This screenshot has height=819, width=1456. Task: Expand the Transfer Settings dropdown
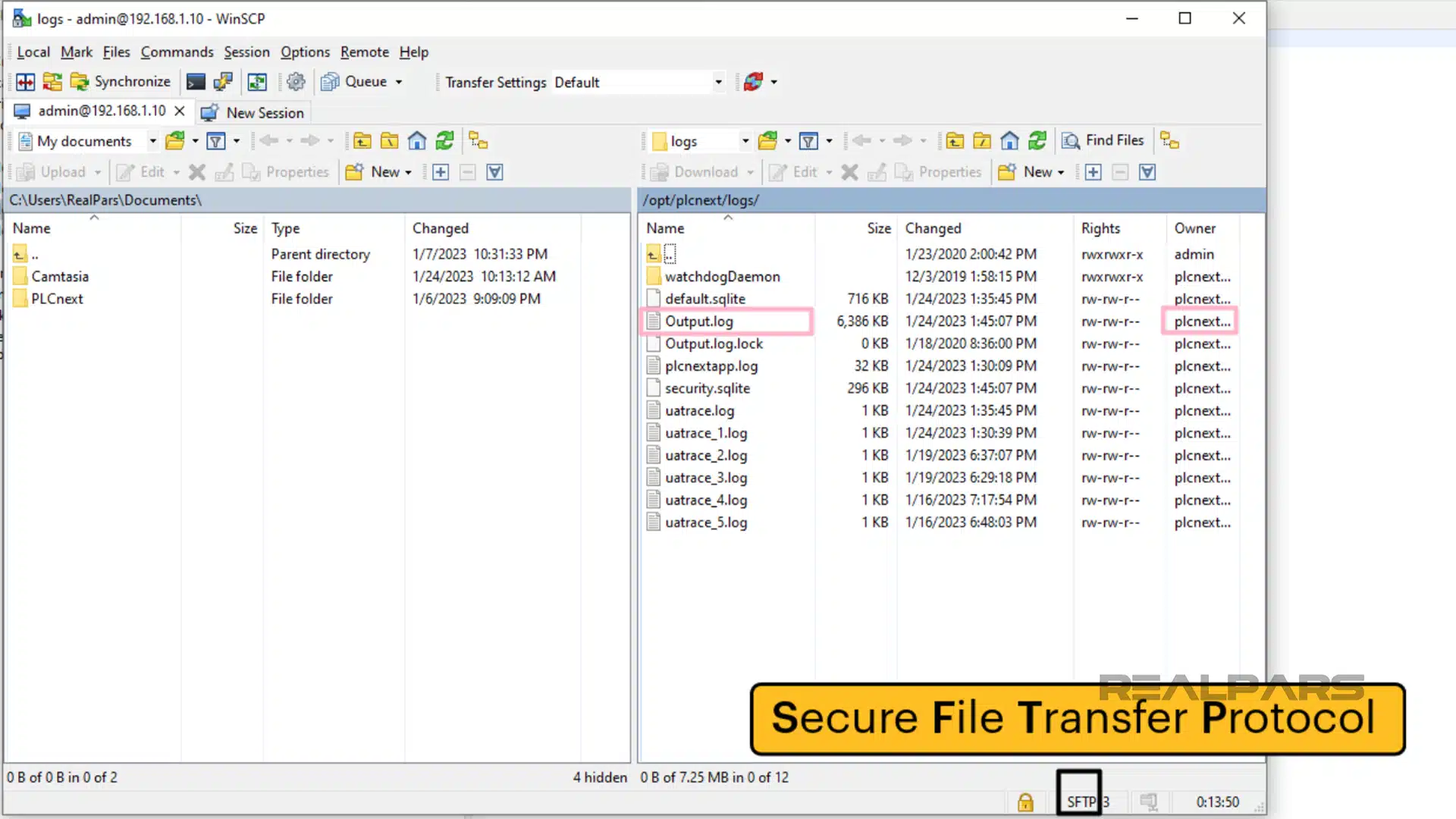[x=719, y=82]
